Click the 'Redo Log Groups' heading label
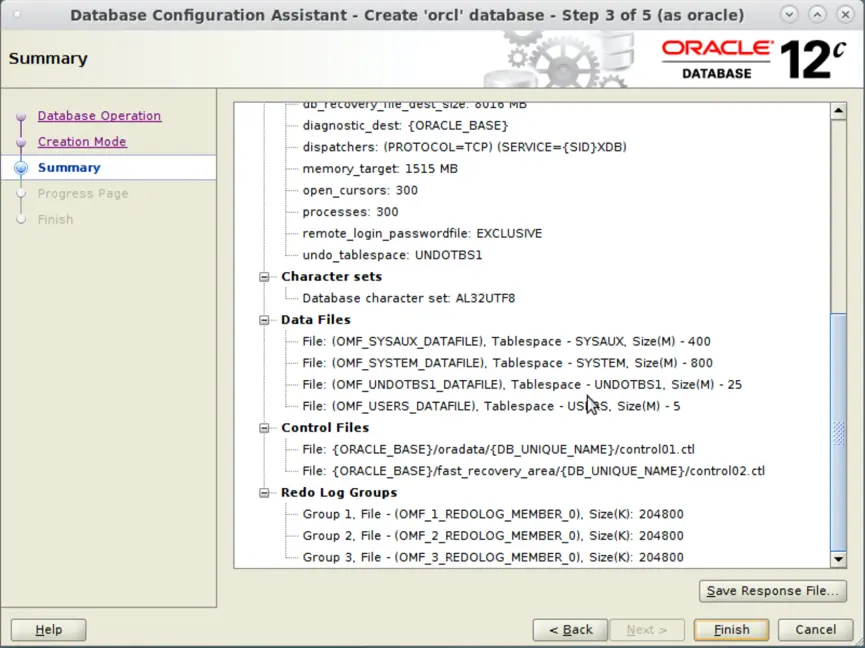The image size is (865, 648). click(339, 492)
